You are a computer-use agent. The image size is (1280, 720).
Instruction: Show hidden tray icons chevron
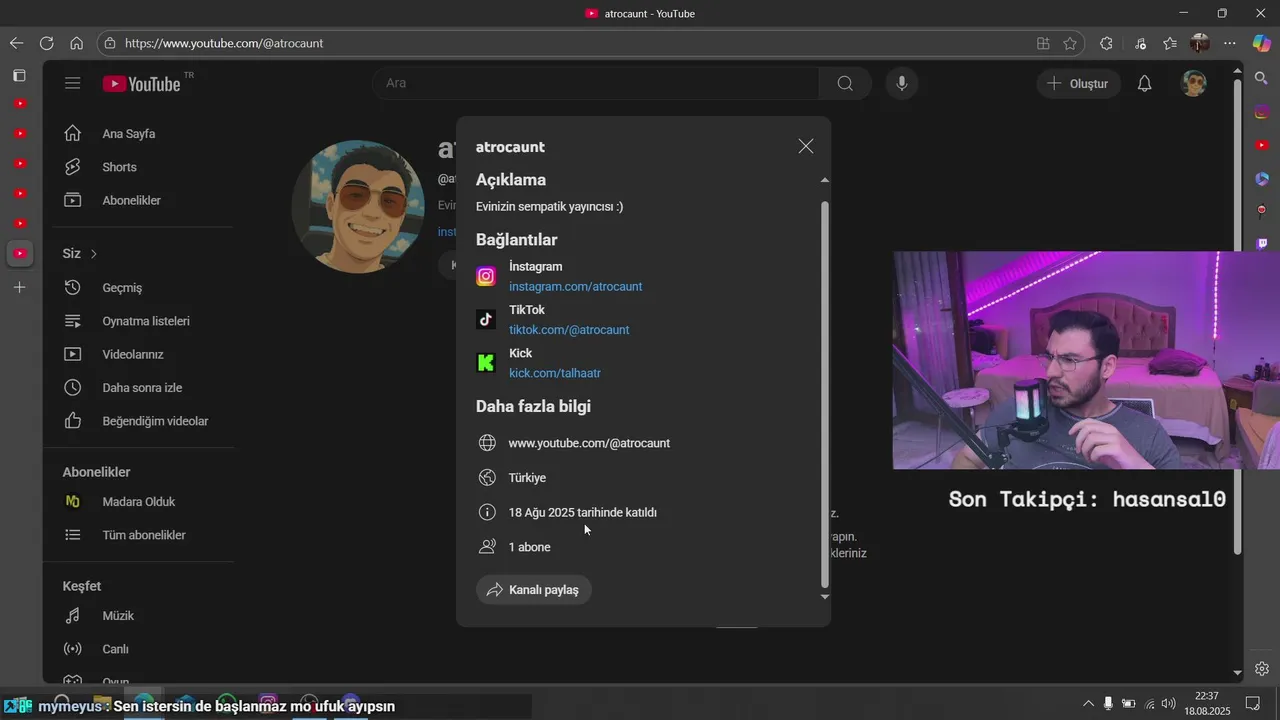[x=1089, y=703]
